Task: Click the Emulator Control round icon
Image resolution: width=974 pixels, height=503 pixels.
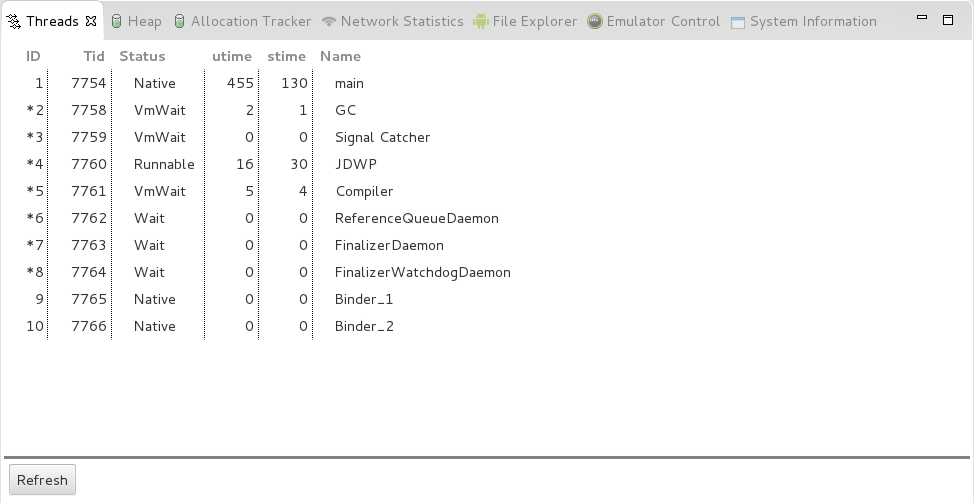Action: (x=594, y=22)
